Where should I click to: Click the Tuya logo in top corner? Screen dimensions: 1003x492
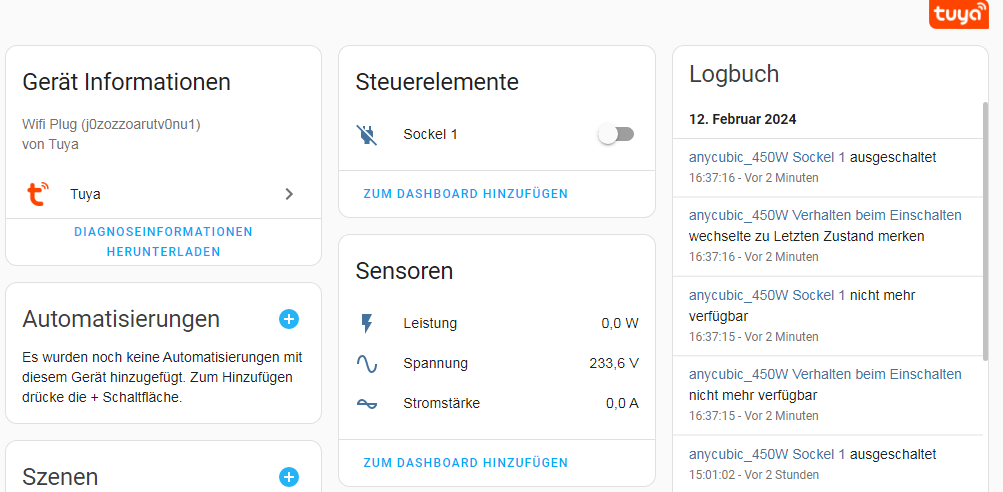click(958, 14)
